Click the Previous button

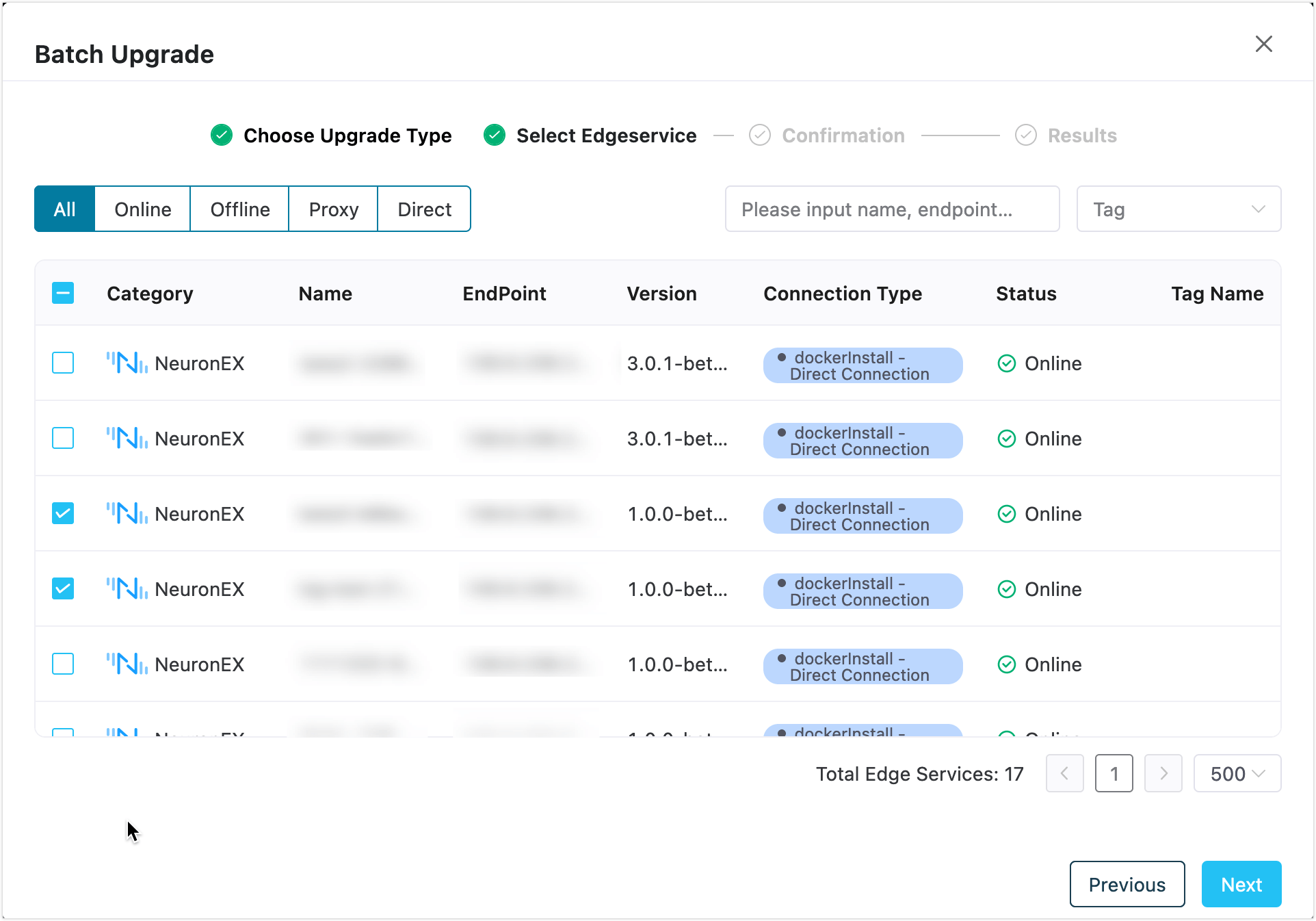pyautogui.click(x=1127, y=885)
